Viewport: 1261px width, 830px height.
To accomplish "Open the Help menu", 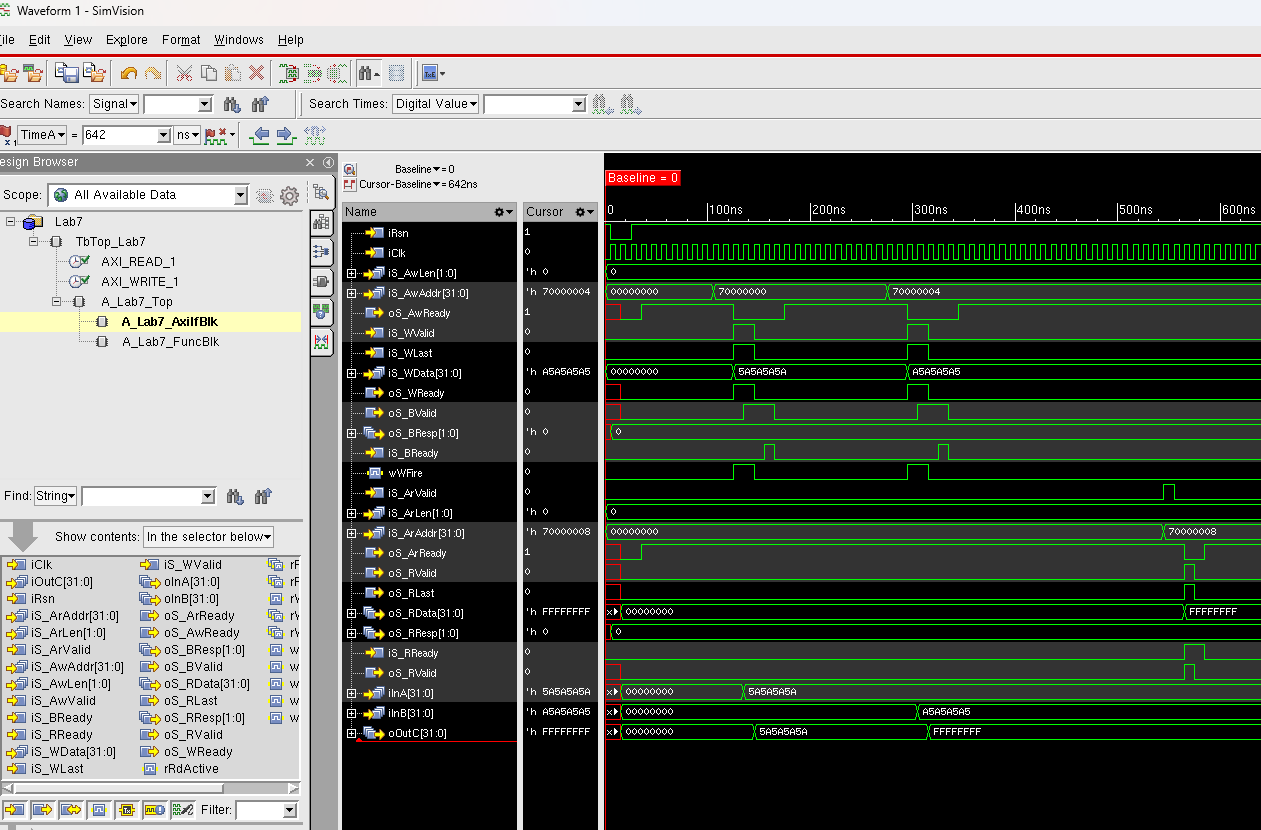I will coord(291,40).
